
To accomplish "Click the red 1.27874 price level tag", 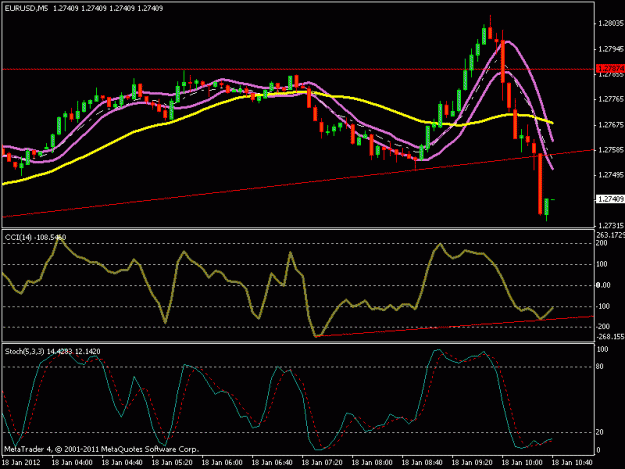I will pyautogui.click(x=610, y=69).
